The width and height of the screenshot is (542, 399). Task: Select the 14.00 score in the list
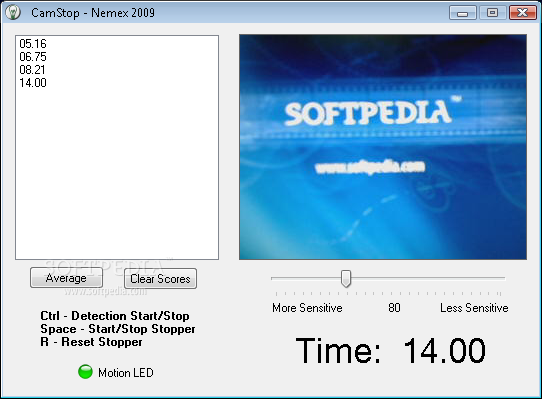pos(33,83)
